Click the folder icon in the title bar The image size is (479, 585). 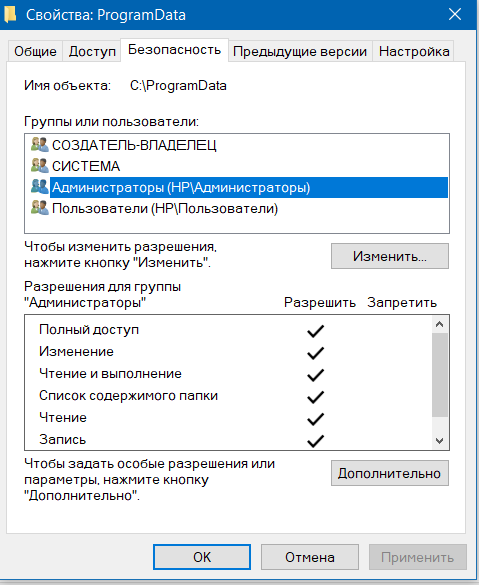[x=10, y=14]
